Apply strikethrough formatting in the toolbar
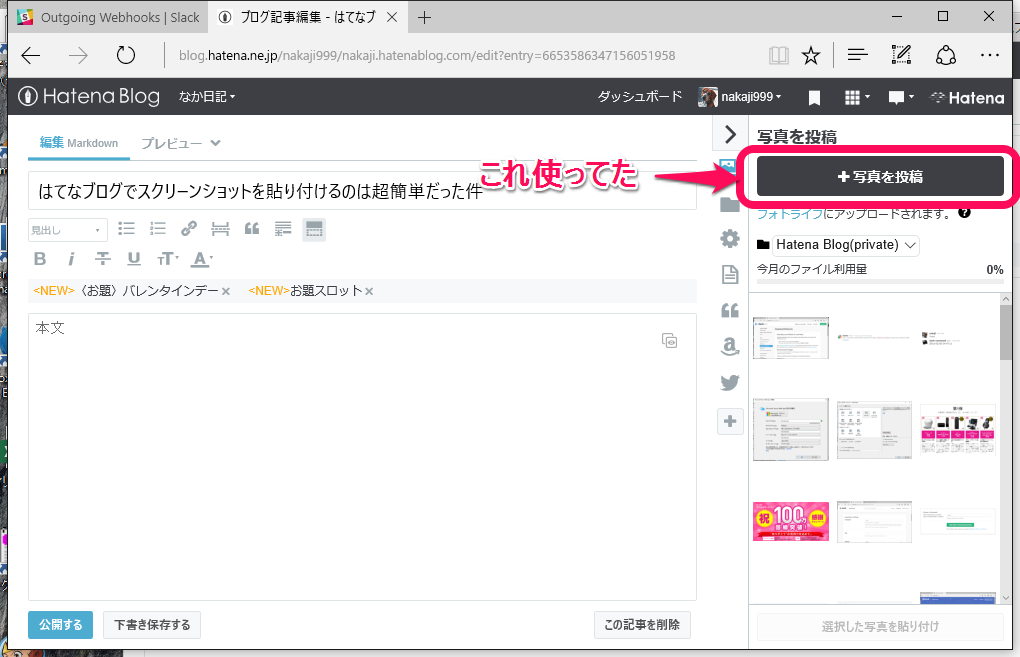 (101, 258)
